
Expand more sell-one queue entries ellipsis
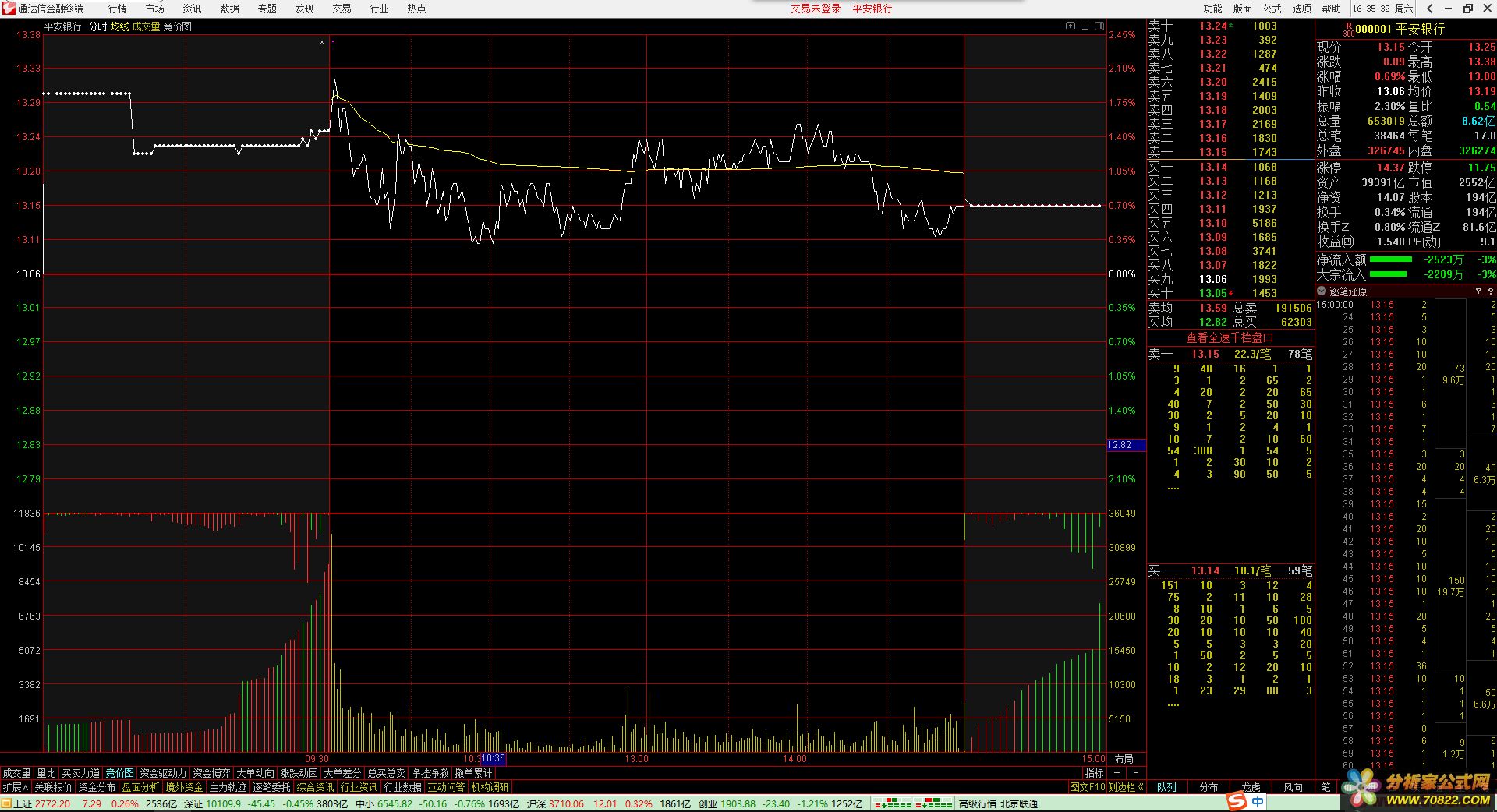1173,489
